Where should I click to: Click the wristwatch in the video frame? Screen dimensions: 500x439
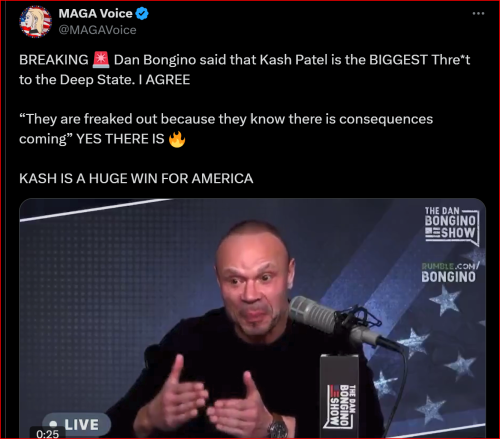(277, 428)
